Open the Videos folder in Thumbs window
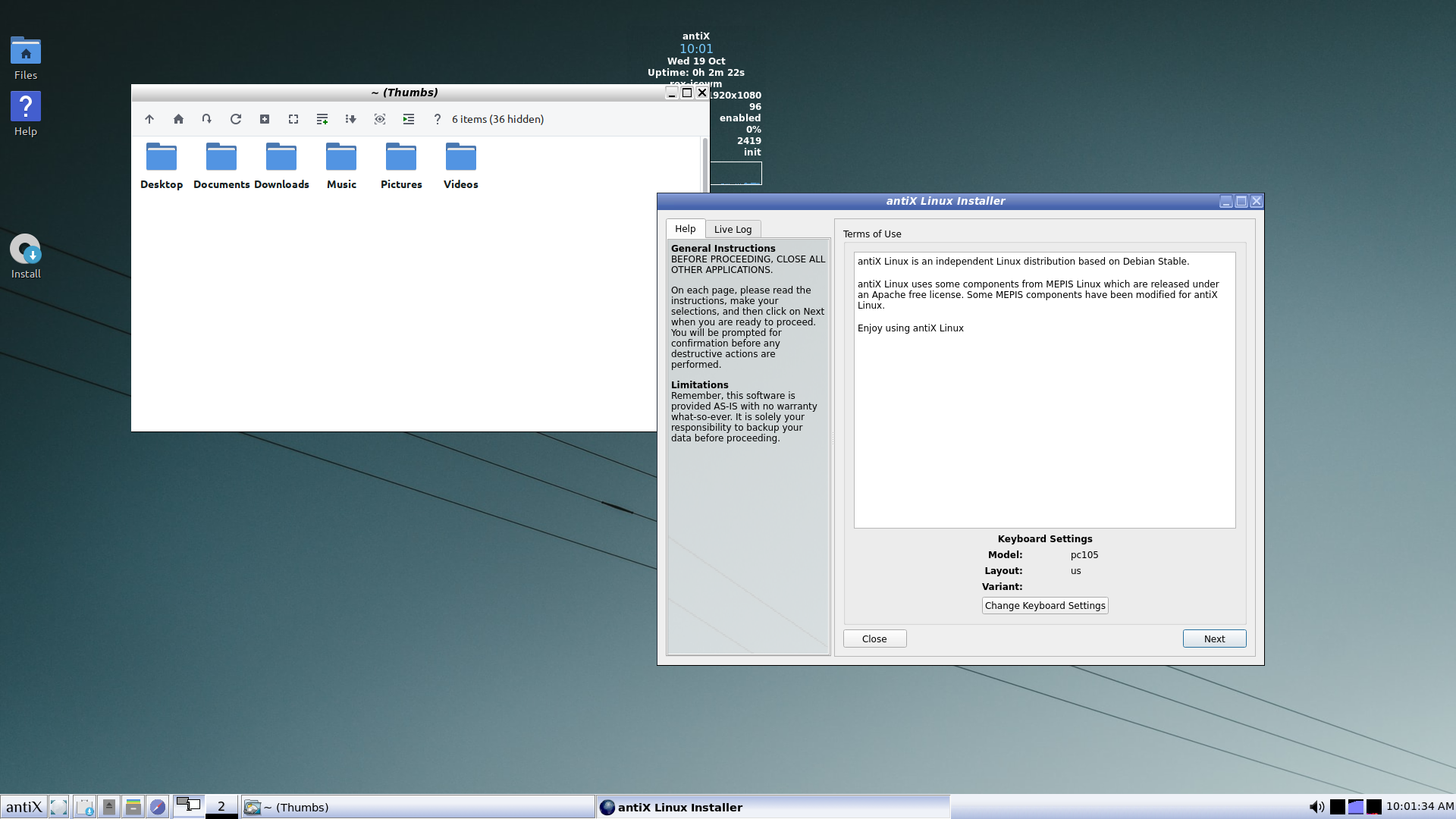1456x819 pixels. coord(461,165)
